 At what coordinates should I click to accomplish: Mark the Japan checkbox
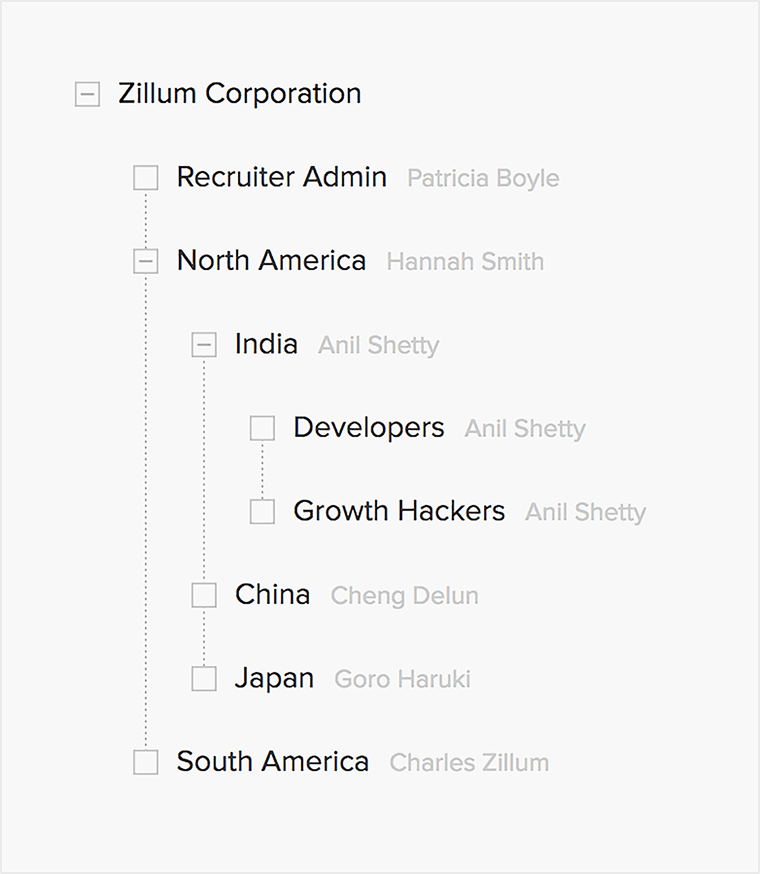coord(204,679)
